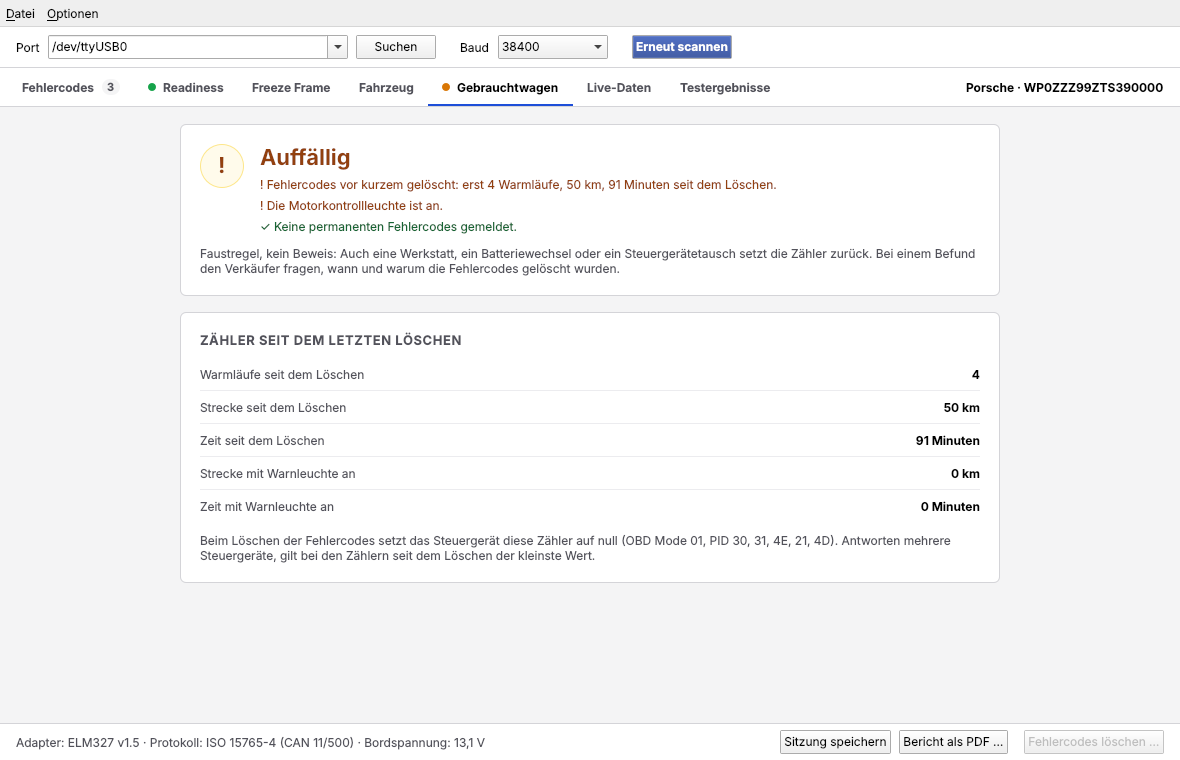1180x760 pixels.
Task: Open the Datei menu
Action: [20, 14]
